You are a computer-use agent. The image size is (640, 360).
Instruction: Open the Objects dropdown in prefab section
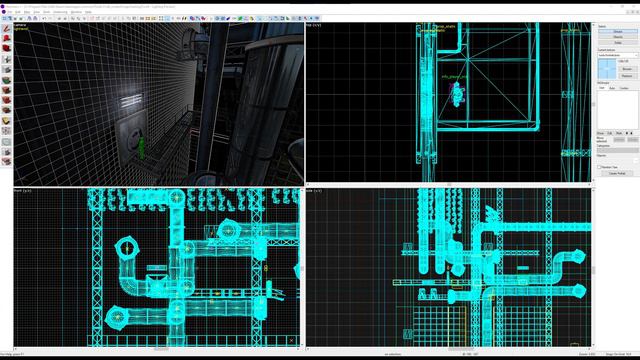(x=618, y=160)
